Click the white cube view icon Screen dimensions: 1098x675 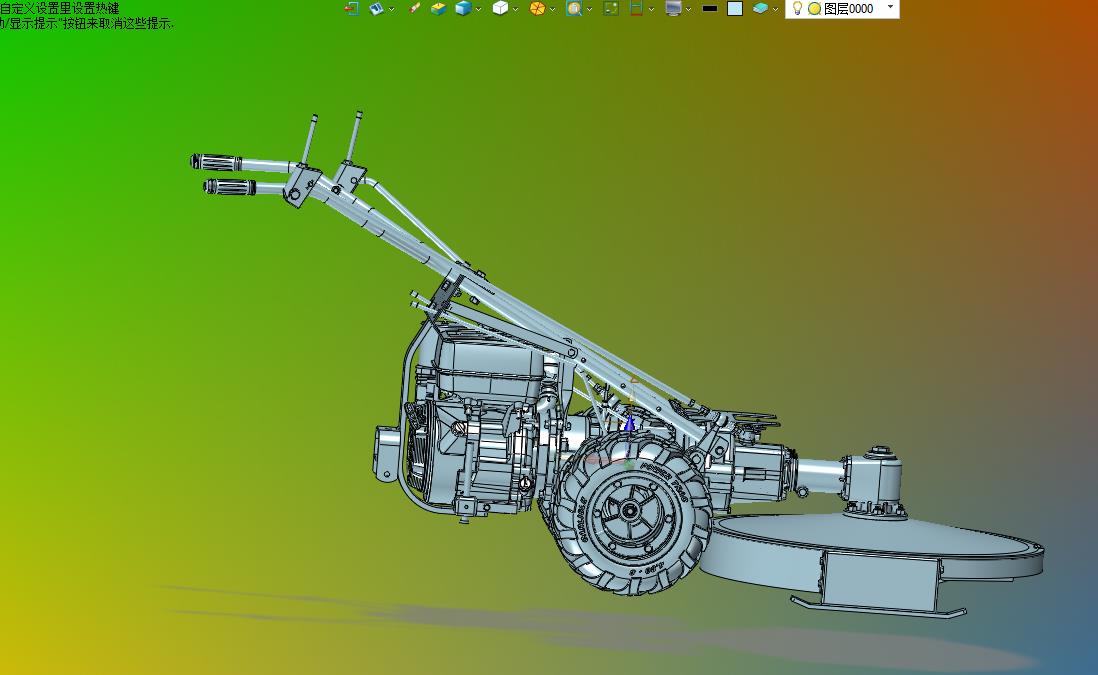[500, 8]
